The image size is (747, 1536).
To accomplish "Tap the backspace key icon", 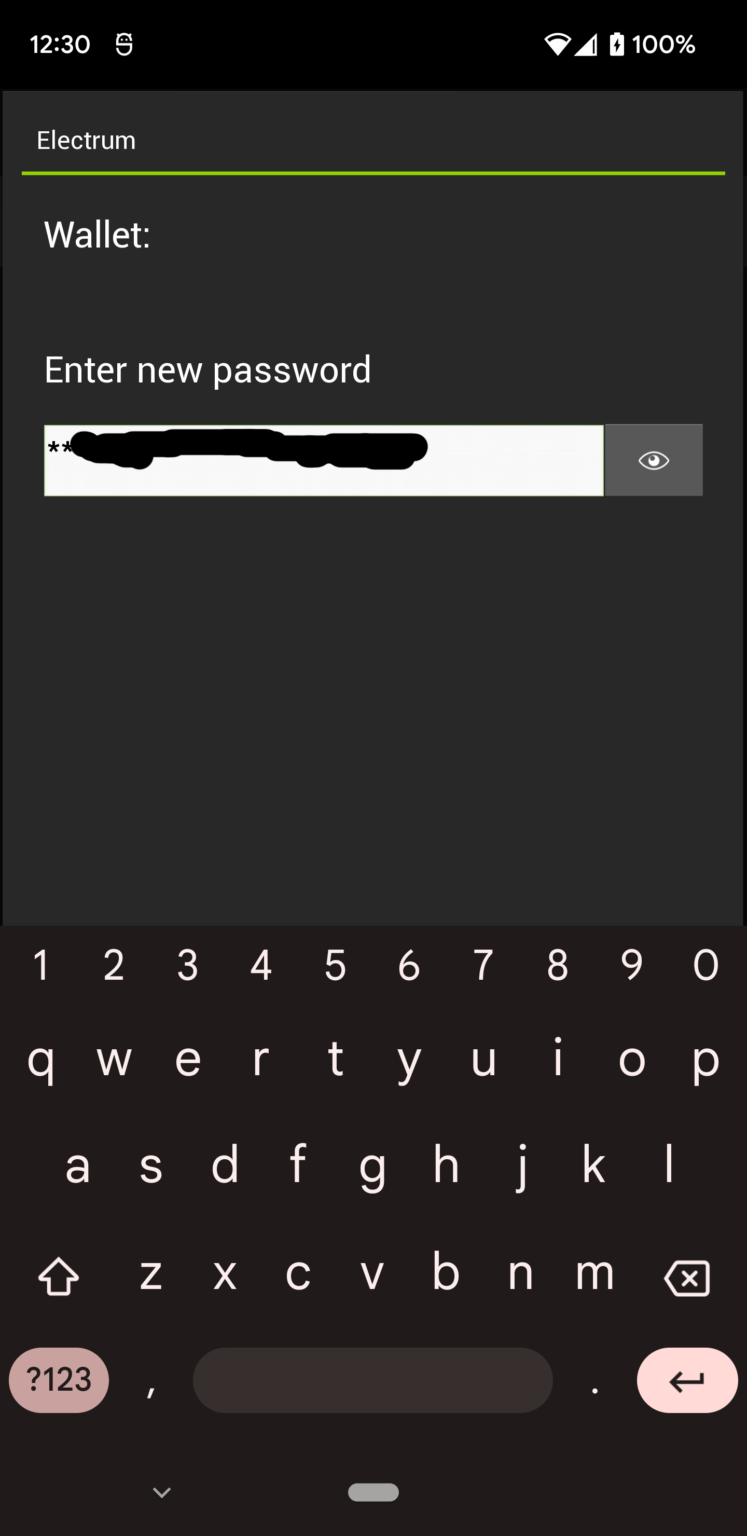I will [x=687, y=1277].
